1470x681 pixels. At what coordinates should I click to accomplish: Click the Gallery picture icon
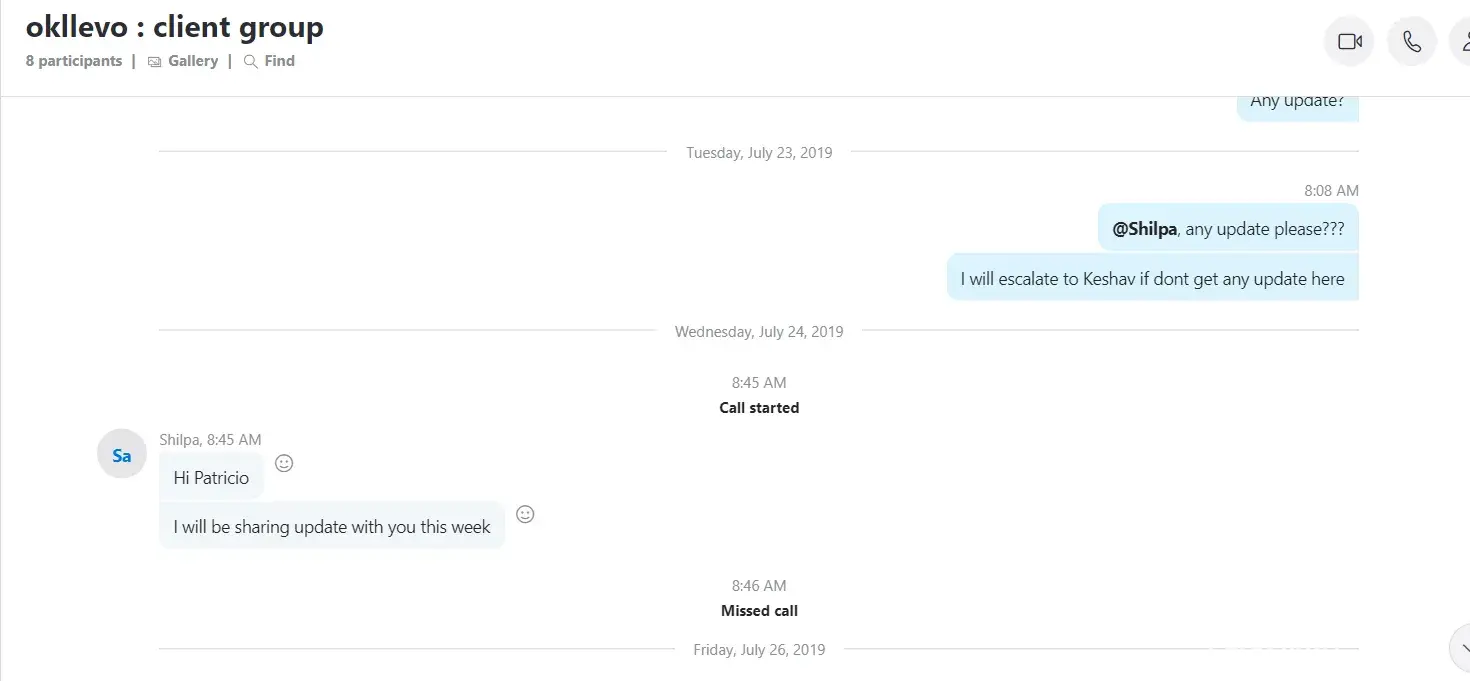coord(154,62)
